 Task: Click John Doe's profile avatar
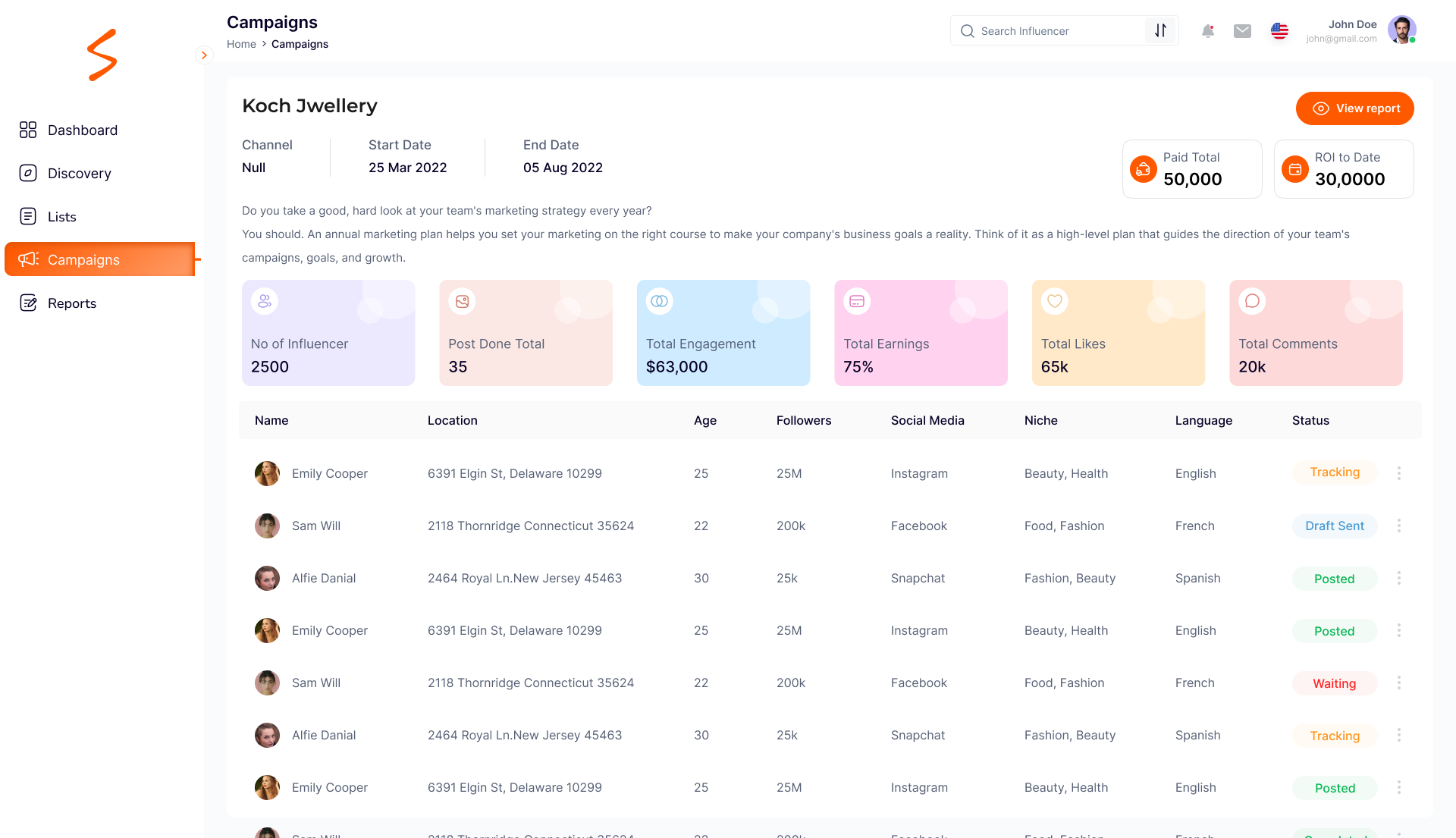(1401, 30)
